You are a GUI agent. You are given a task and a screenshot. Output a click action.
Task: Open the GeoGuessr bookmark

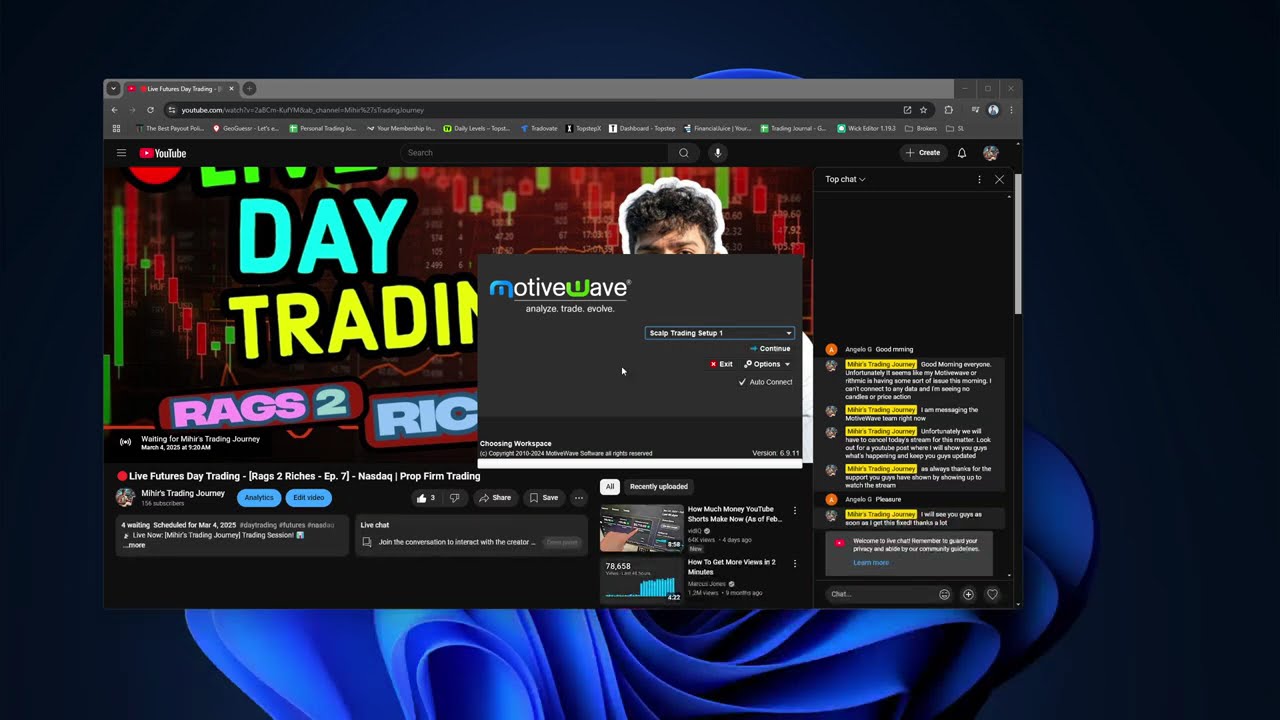[245, 128]
